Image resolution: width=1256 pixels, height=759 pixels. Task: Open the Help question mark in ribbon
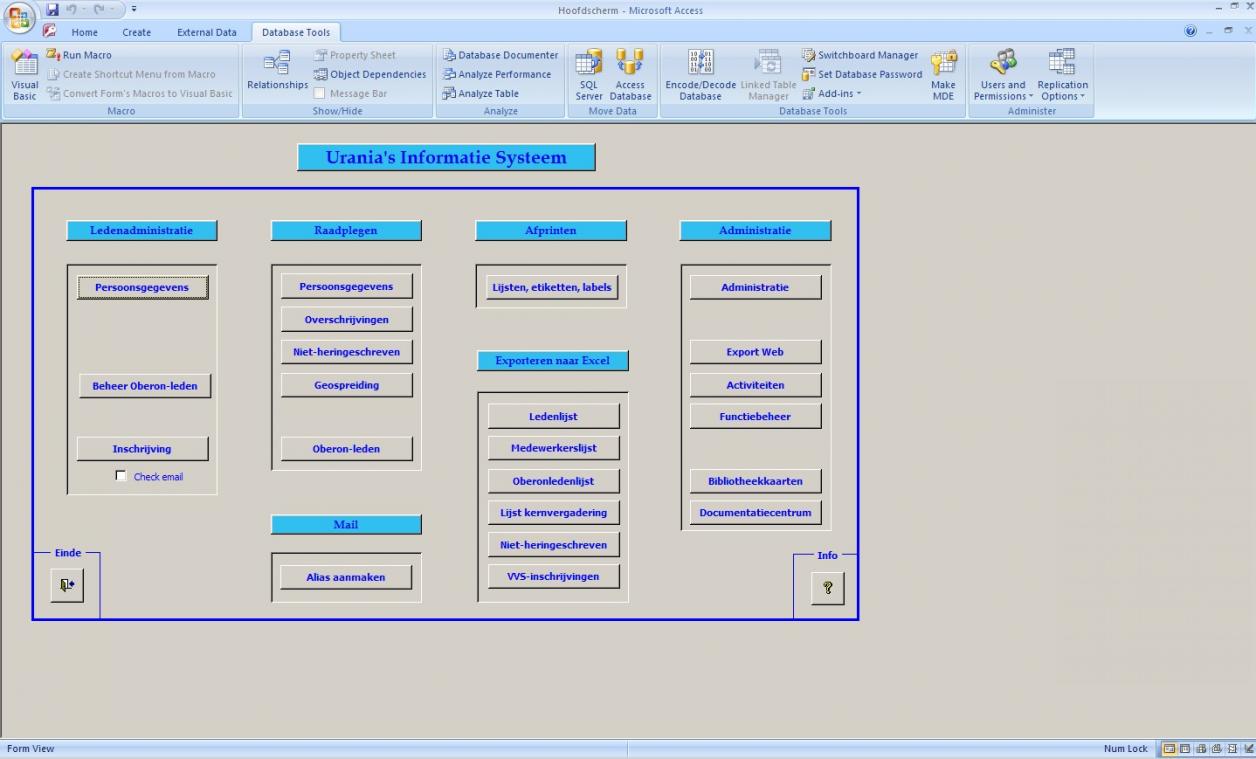tap(1191, 31)
